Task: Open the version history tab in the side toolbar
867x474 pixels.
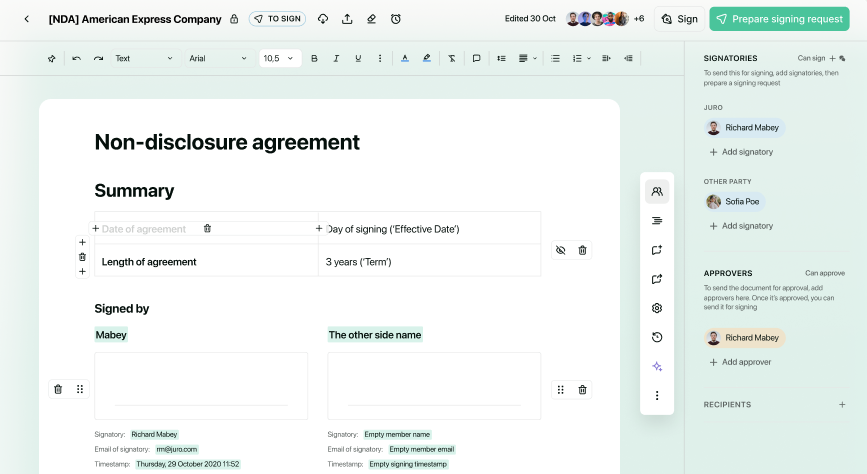Action: click(657, 337)
